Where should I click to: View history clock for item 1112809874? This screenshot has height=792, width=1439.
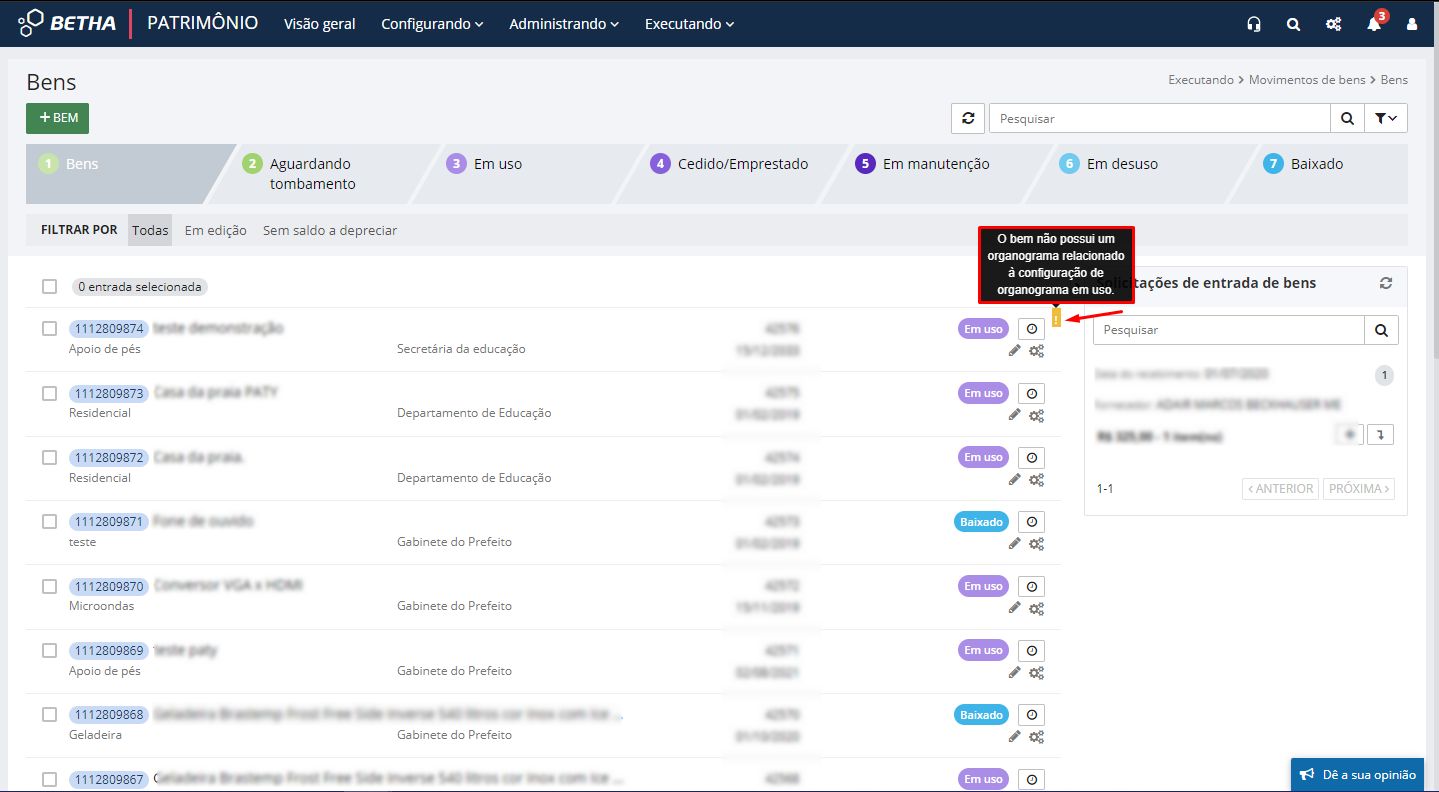click(x=1031, y=329)
